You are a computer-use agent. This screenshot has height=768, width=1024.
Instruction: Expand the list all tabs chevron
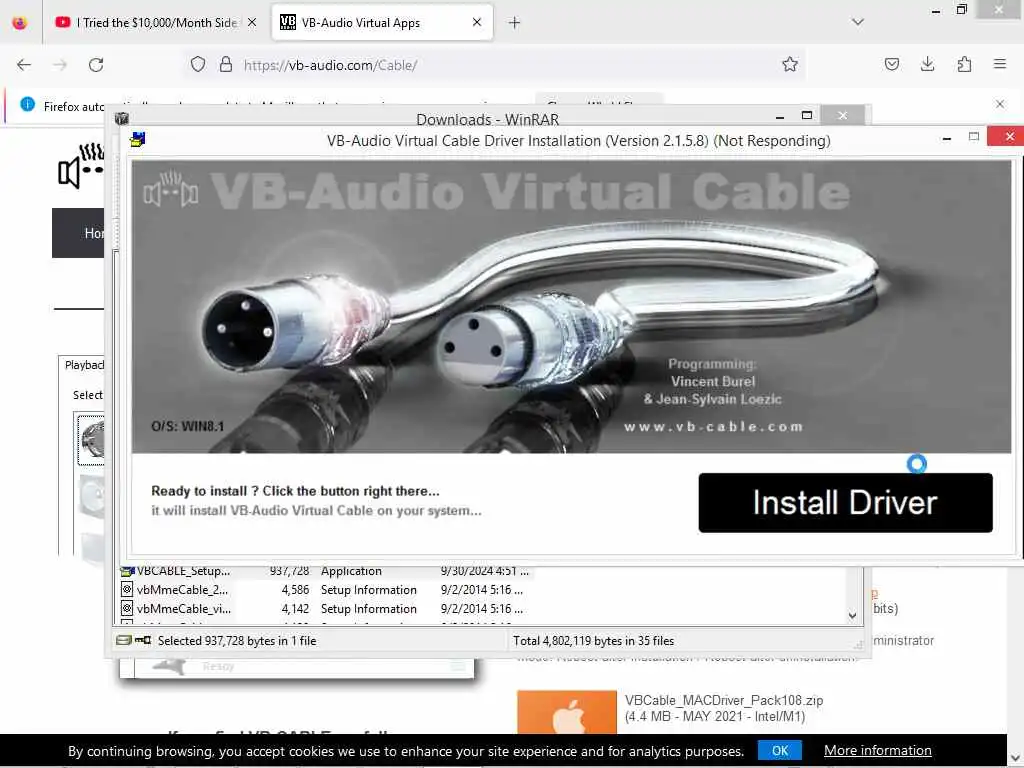858,22
